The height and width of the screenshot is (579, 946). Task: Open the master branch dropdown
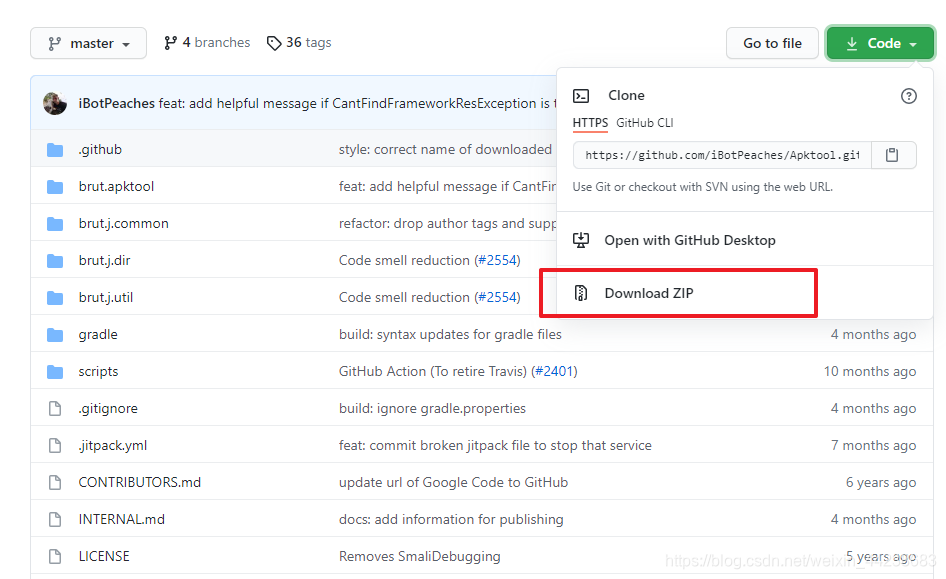click(x=89, y=43)
